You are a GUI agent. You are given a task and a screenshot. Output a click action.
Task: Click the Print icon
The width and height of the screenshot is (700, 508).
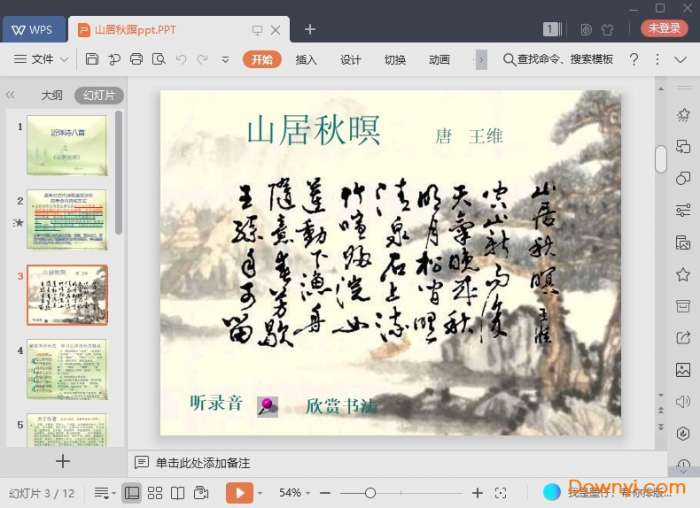(x=137, y=59)
